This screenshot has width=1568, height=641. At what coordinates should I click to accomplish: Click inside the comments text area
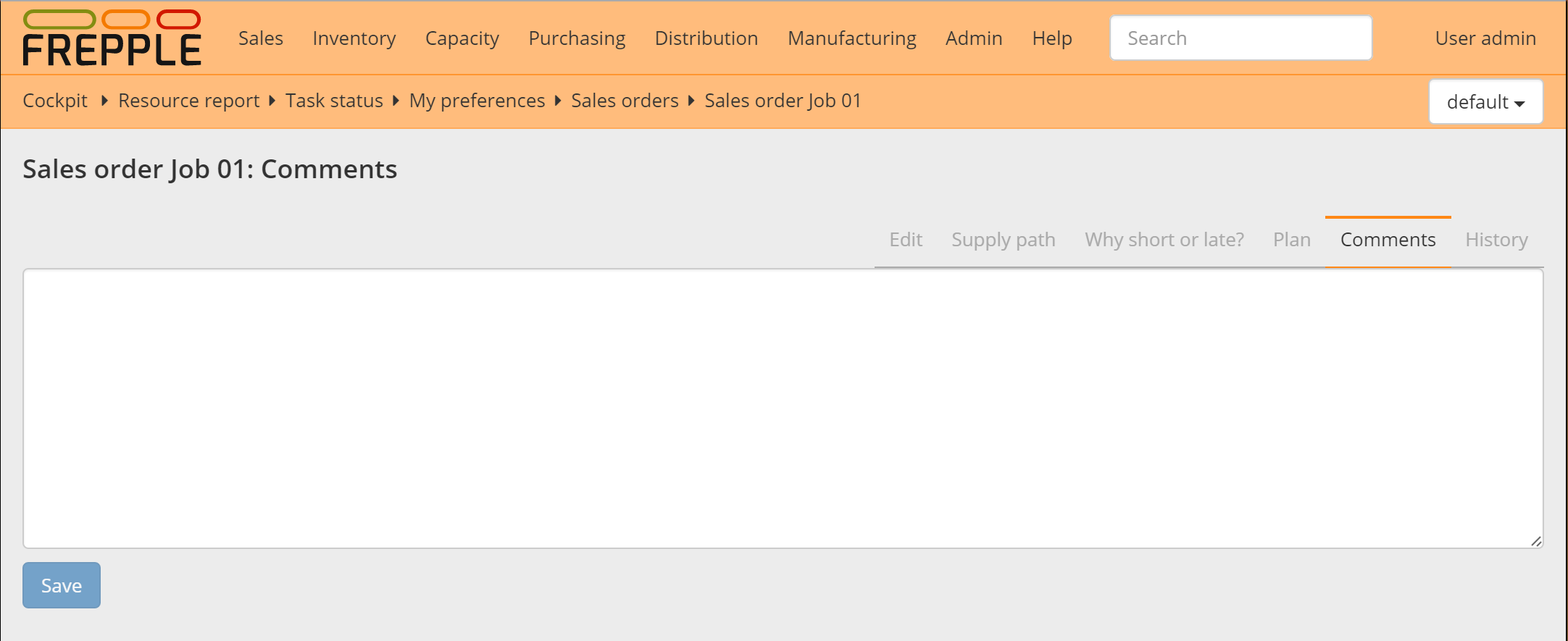pyautogui.click(x=783, y=409)
